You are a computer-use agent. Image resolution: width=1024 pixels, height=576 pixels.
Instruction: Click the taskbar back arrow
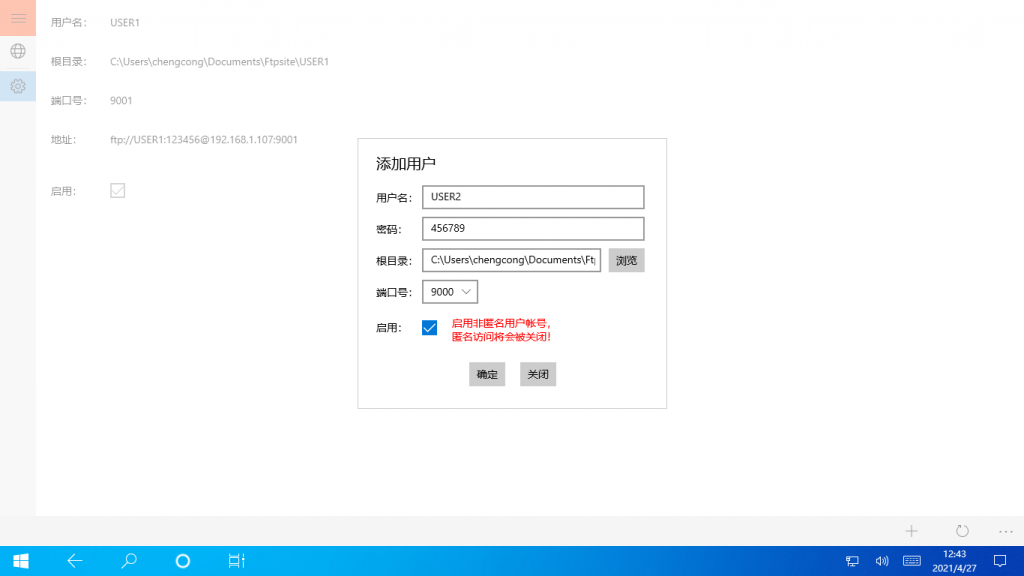75,561
